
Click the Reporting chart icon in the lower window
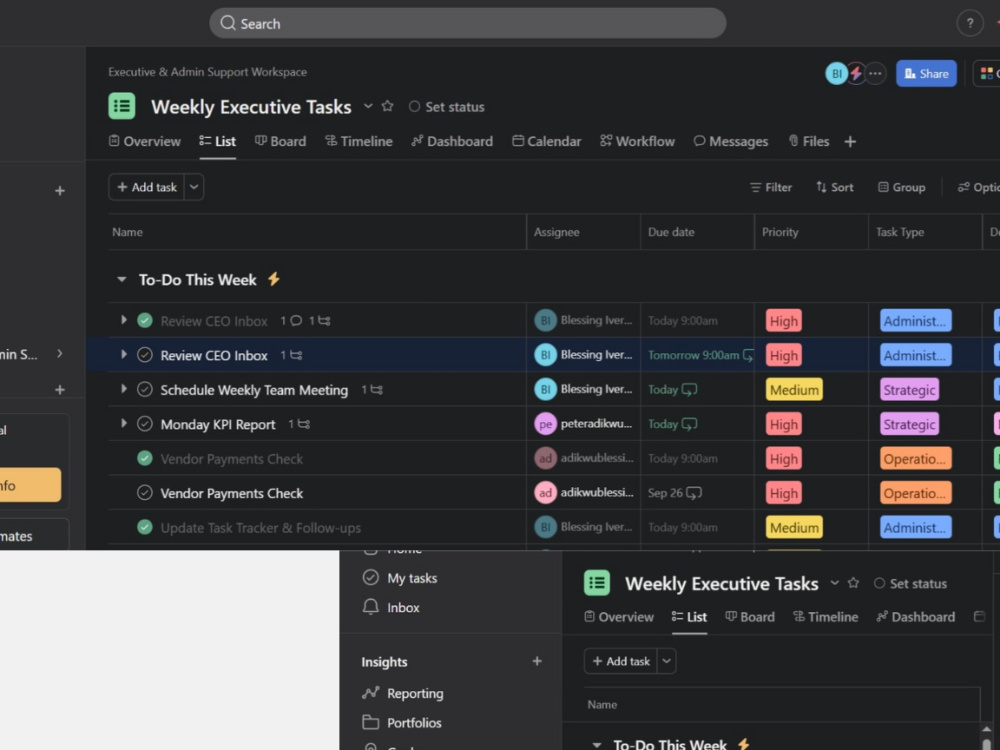coord(371,693)
